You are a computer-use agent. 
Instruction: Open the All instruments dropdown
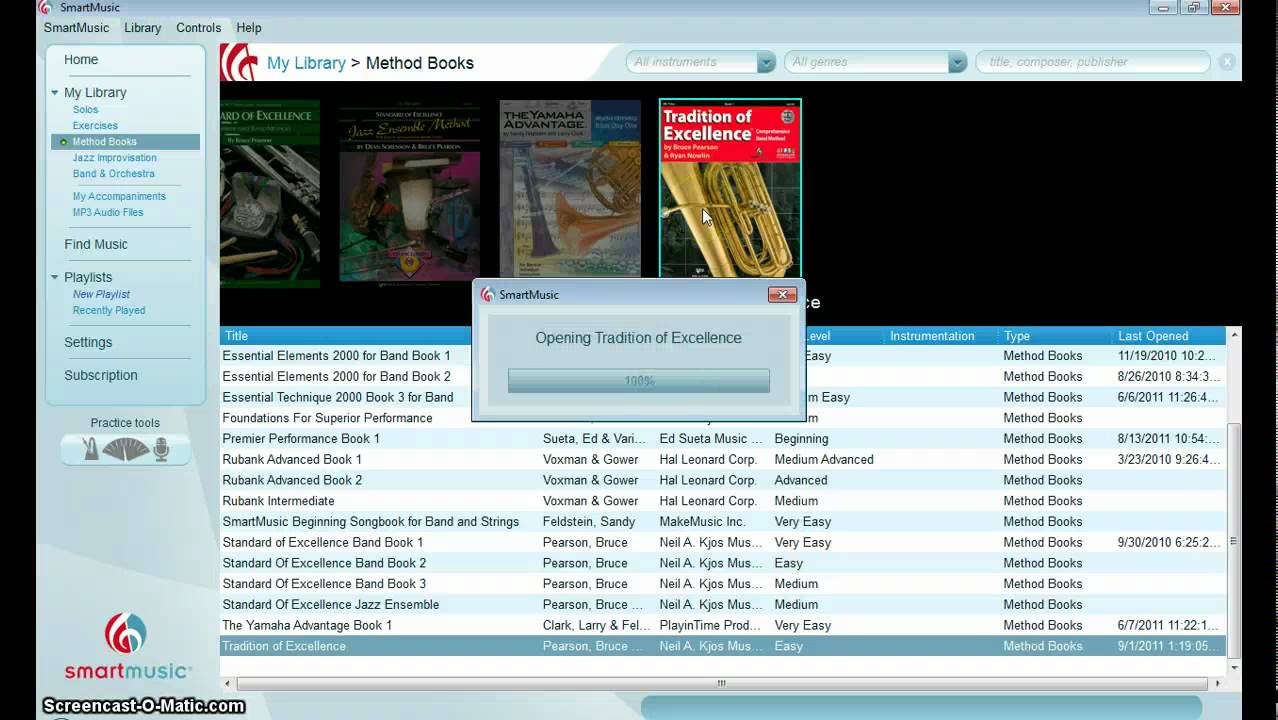pos(766,62)
